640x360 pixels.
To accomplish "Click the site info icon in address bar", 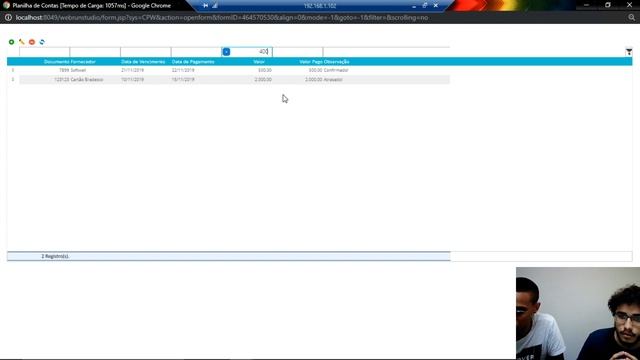I will click(8, 18).
